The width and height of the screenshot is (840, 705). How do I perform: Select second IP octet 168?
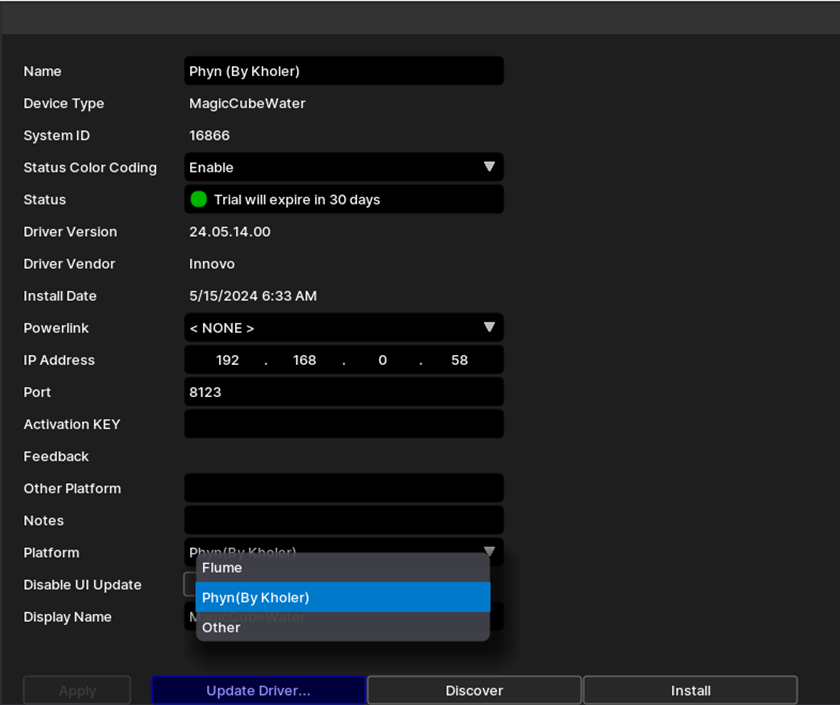304,360
